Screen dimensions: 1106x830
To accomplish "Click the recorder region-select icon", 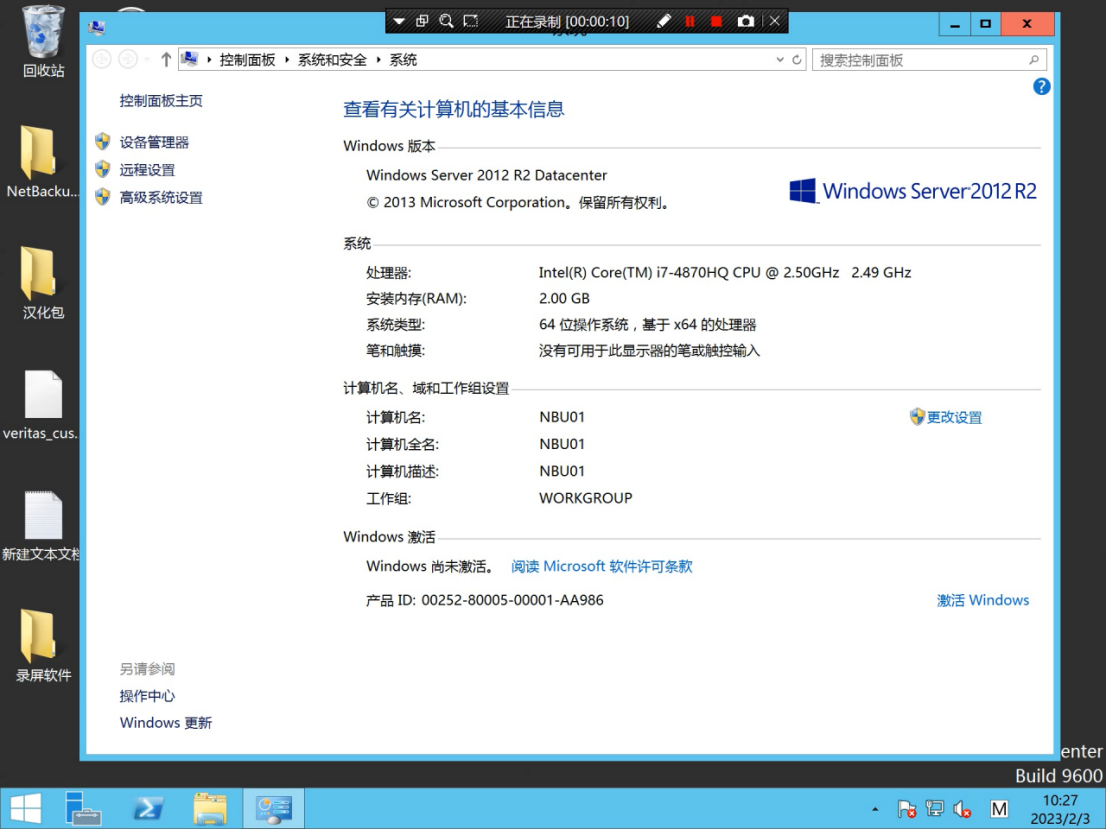I will [470, 21].
